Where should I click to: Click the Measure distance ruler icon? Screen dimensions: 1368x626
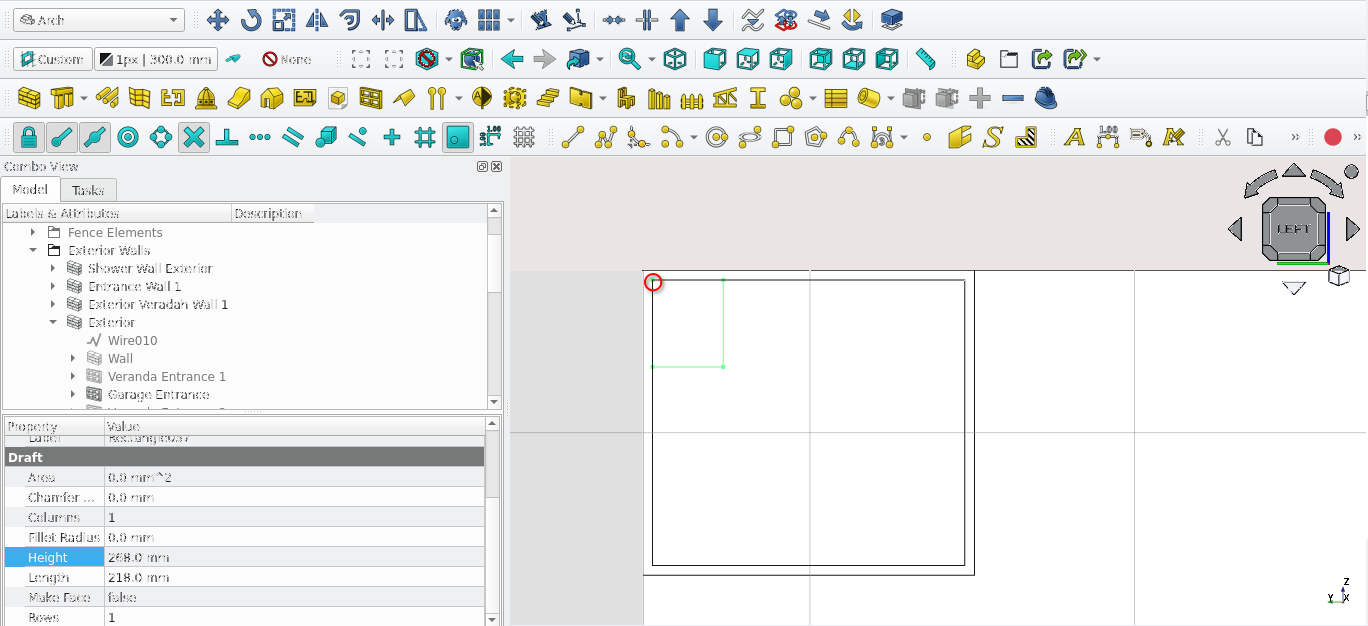coord(926,59)
